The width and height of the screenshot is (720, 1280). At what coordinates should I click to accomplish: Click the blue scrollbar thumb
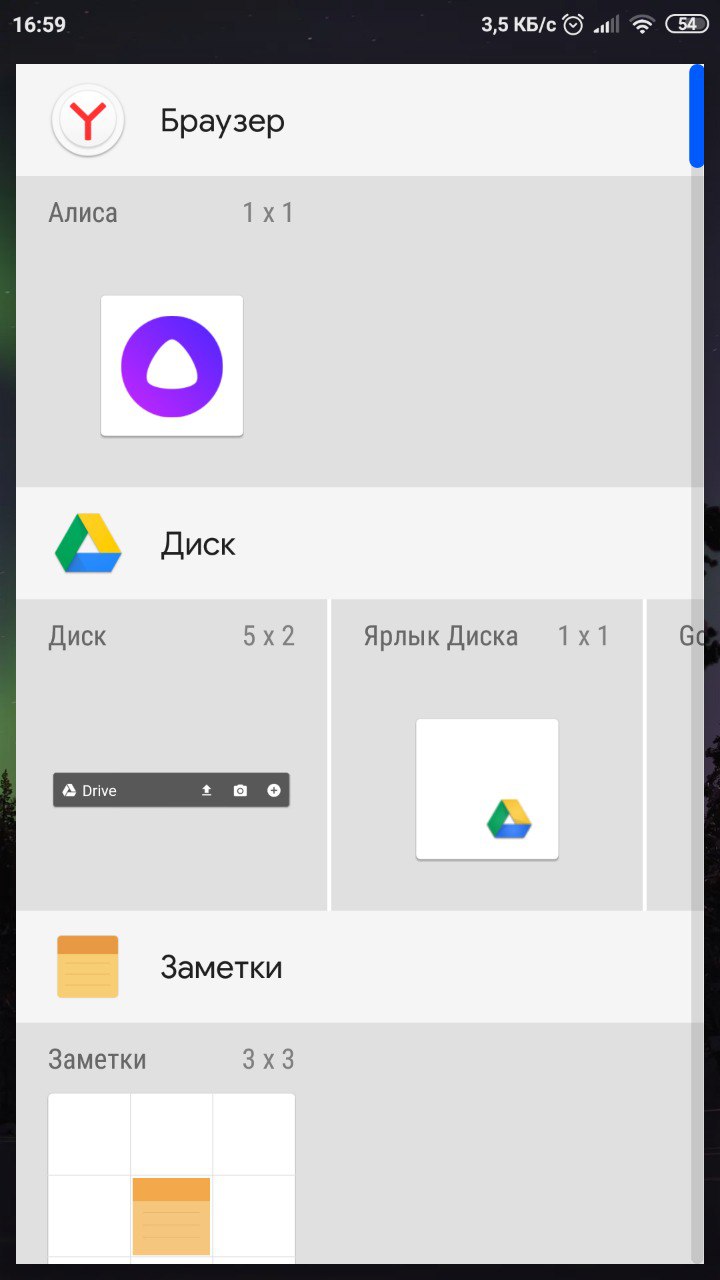point(697,115)
